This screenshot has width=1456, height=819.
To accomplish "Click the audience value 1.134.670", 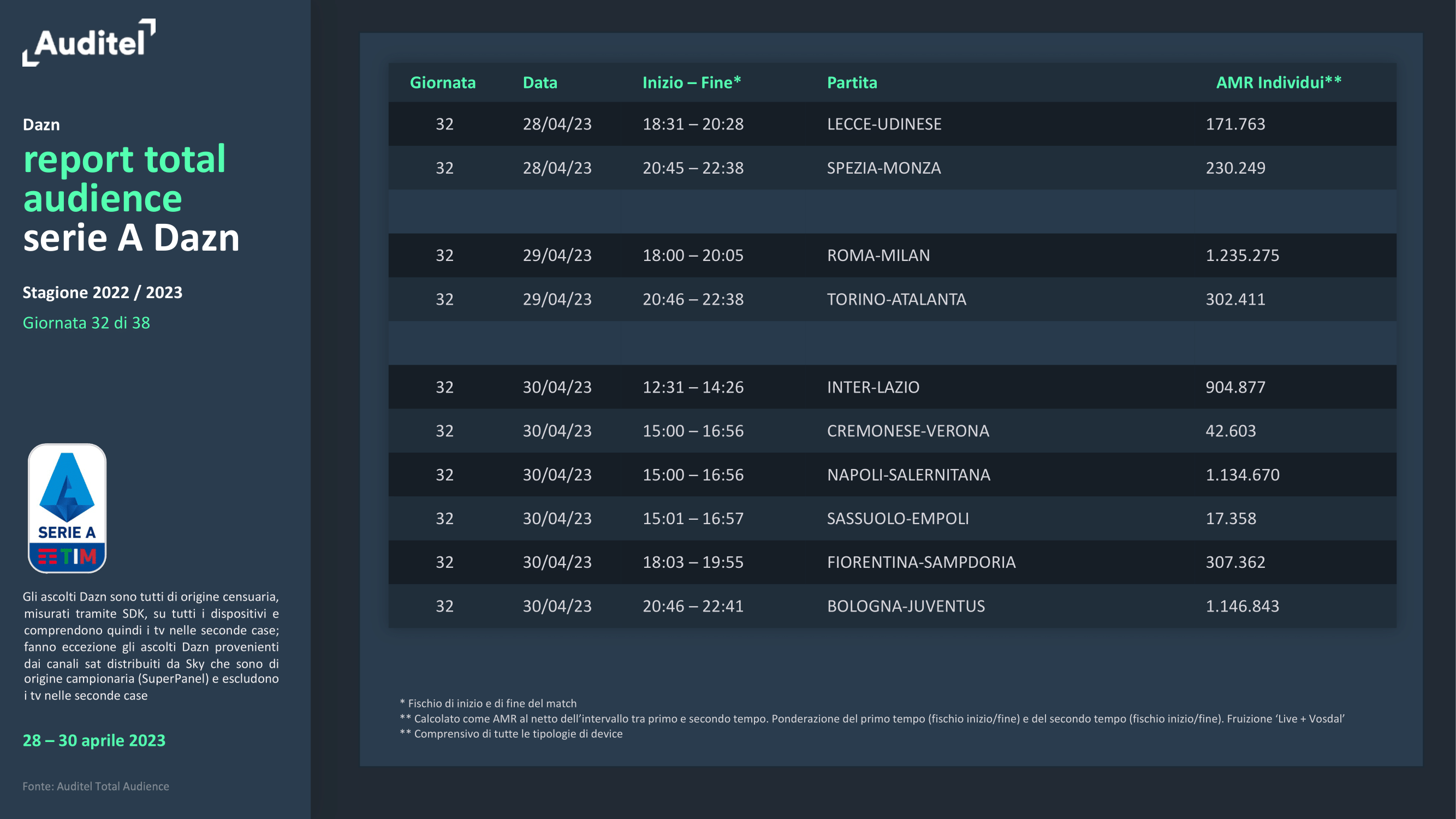I will pyautogui.click(x=1243, y=475).
